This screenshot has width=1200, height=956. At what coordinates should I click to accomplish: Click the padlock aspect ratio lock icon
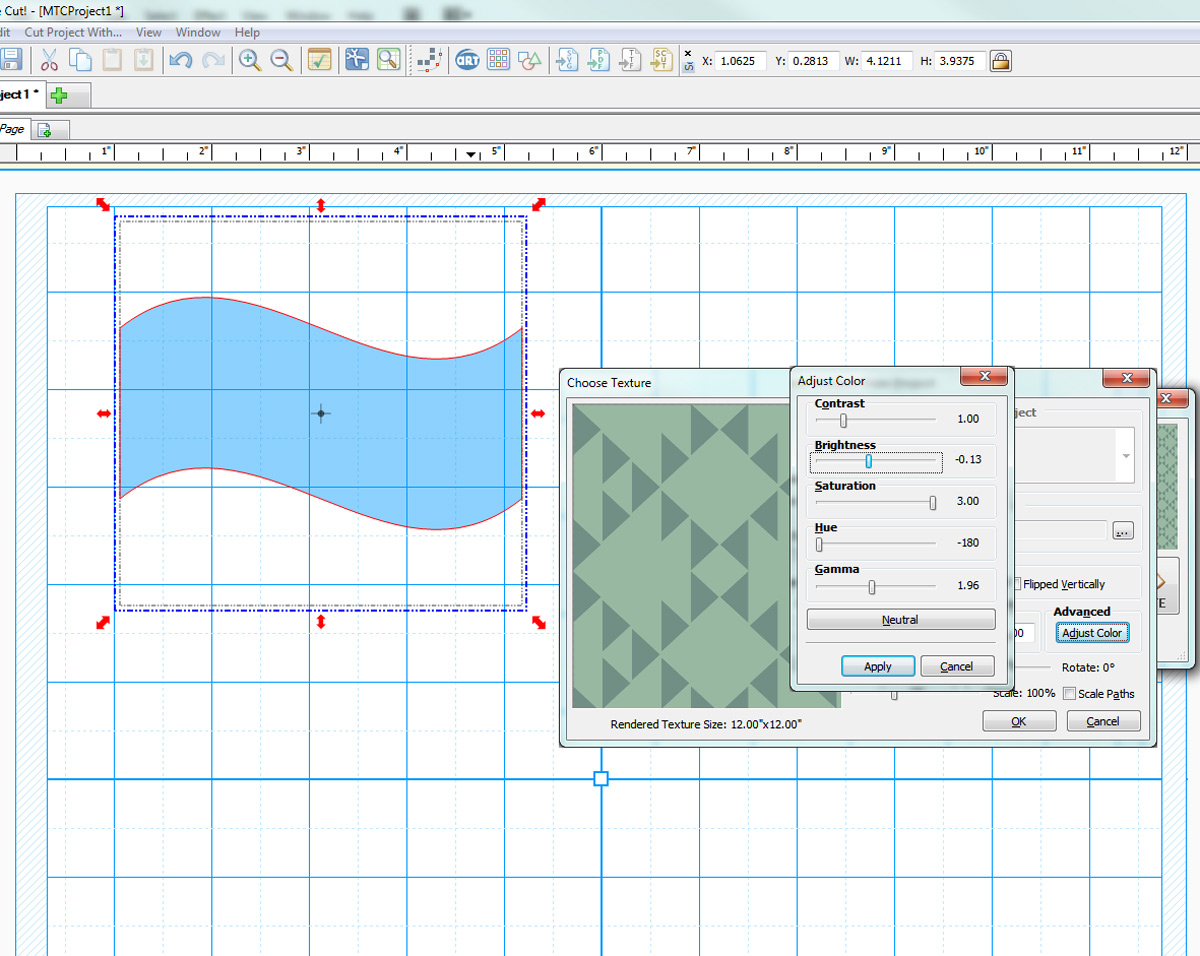[x=999, y=61]
